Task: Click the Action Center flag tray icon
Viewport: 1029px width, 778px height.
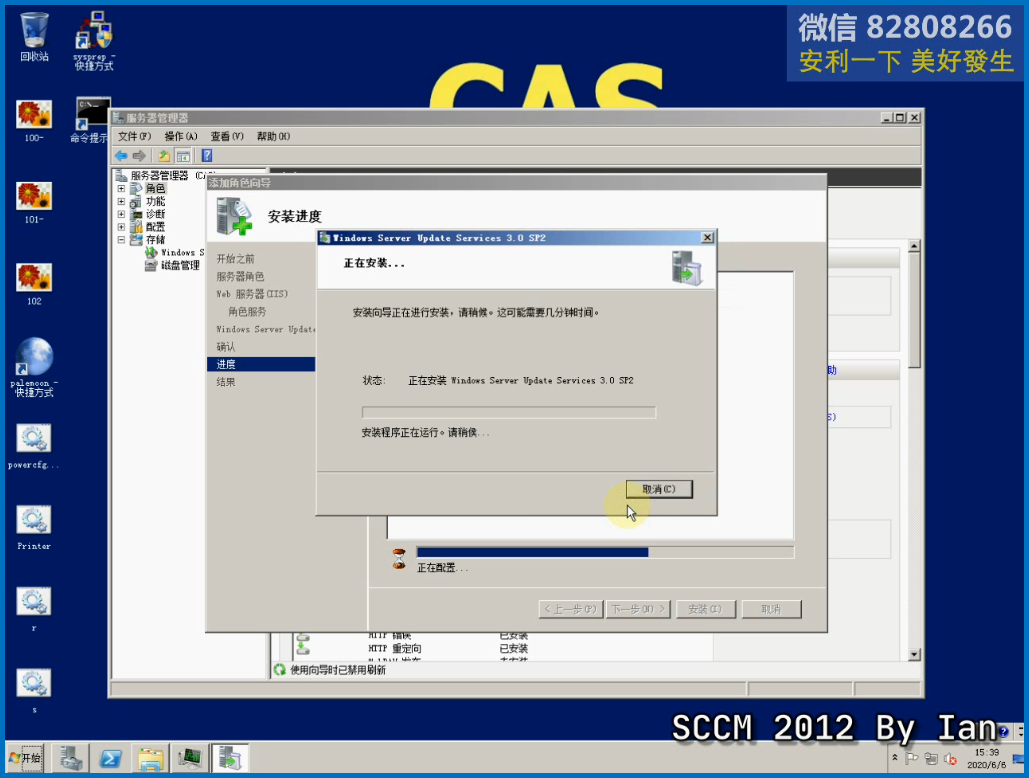Action: [x=912, y=758]
